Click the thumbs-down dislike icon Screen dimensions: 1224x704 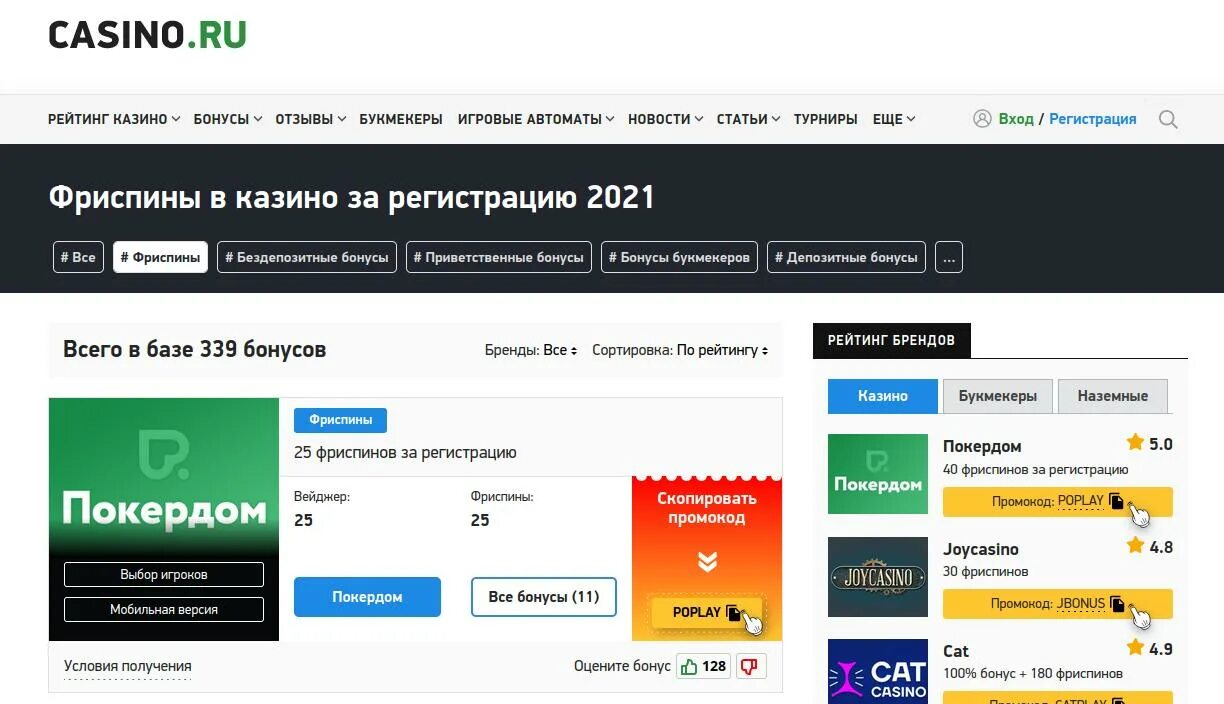751,666
